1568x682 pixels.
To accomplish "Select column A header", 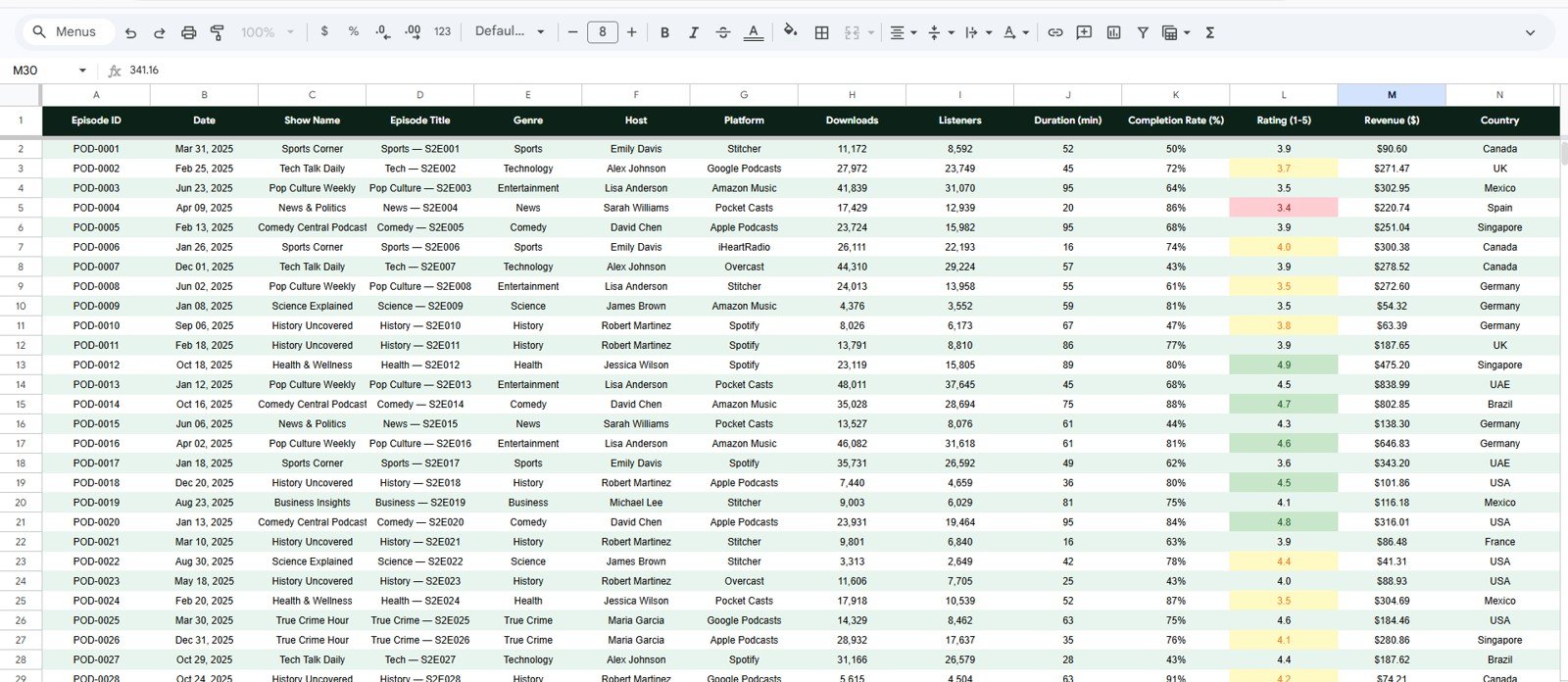I will point(96,95).
